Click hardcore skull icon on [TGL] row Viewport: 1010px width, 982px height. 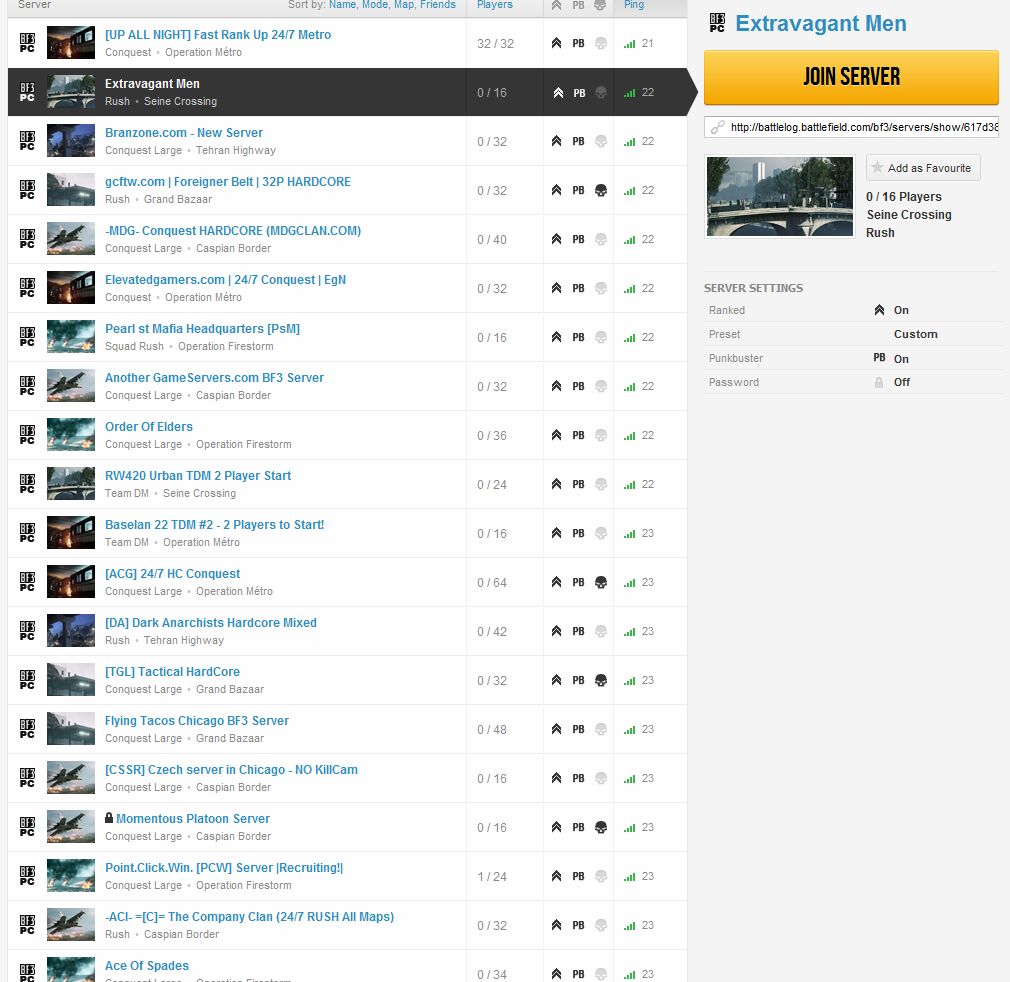600,680
